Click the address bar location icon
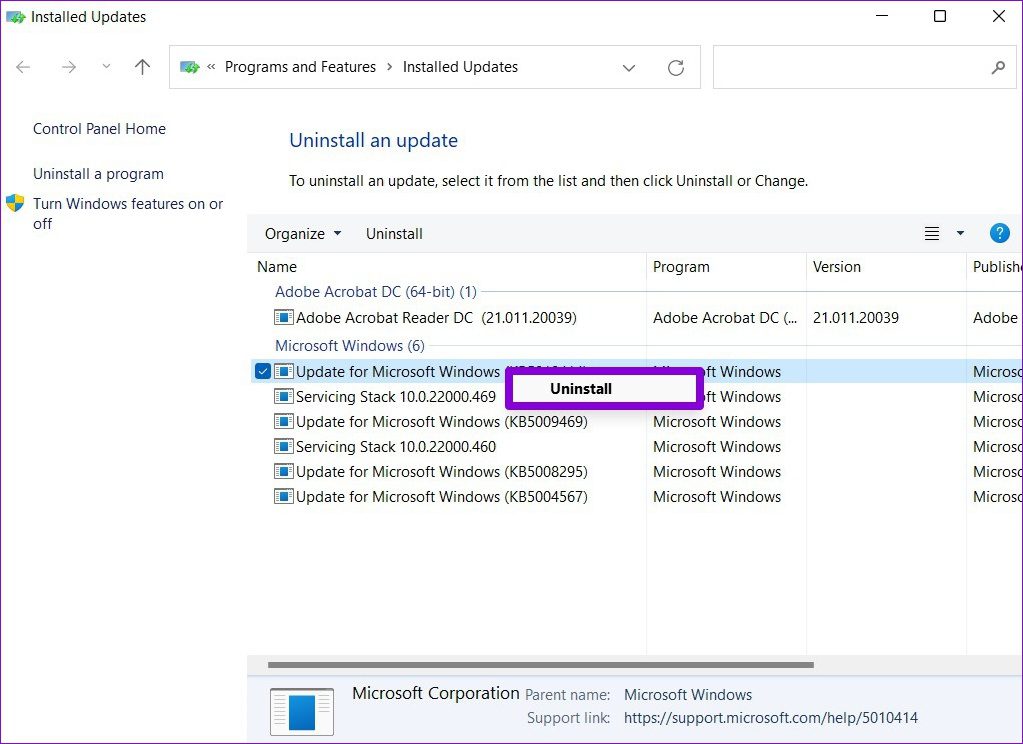This screenshot has height=744, width=1023. pyautogui.click(x=189, y=67)
